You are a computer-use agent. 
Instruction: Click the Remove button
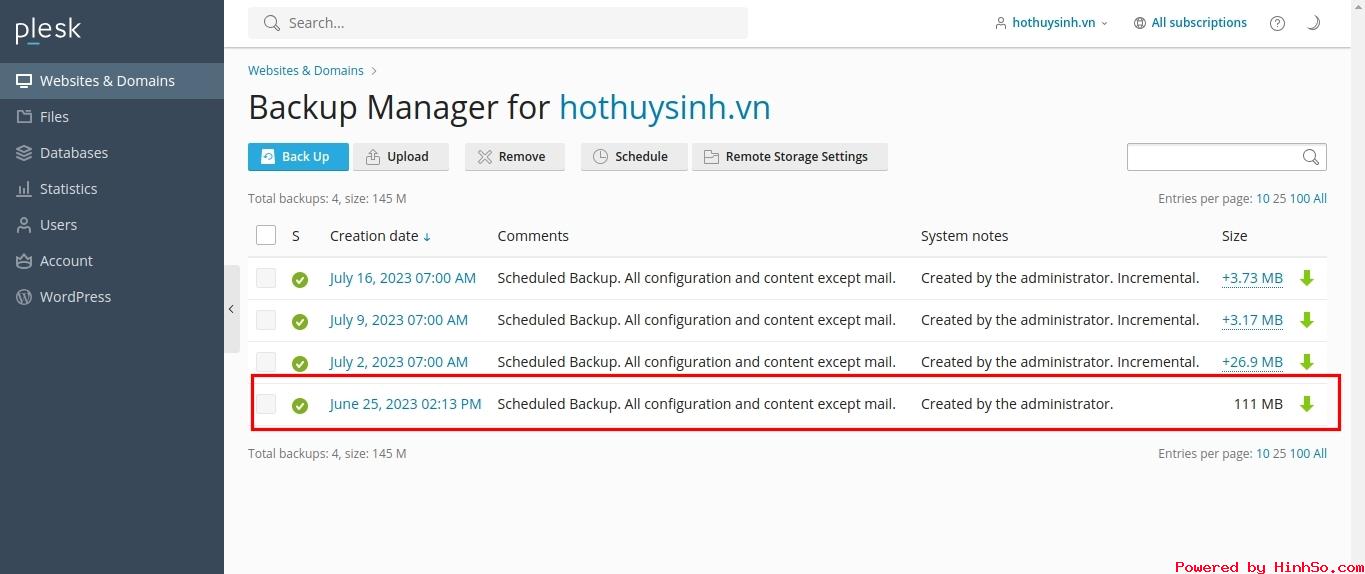click(515, 157)
